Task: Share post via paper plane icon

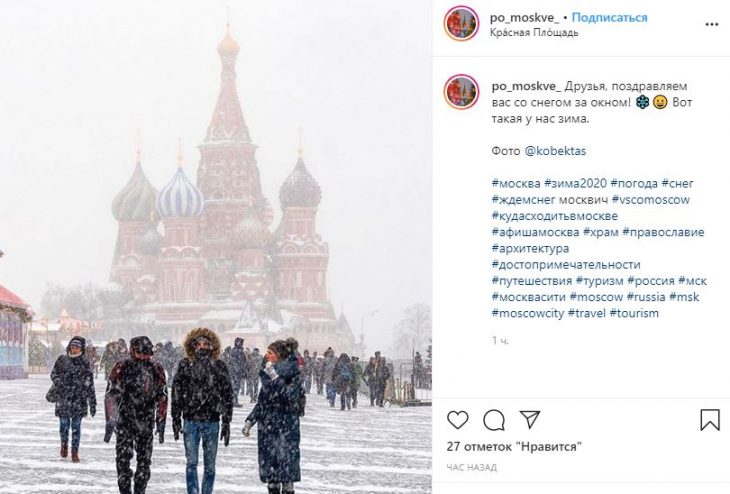Action: pyautogui.click(x=530, y=420)
